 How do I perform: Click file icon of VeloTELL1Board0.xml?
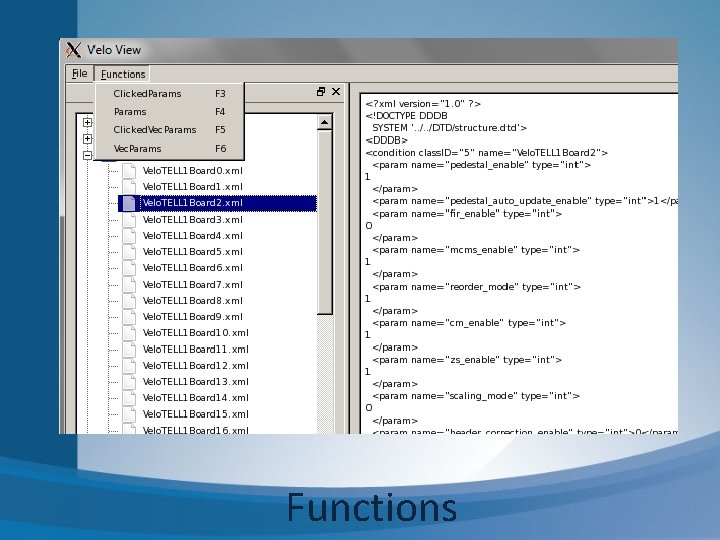point(129,171)
